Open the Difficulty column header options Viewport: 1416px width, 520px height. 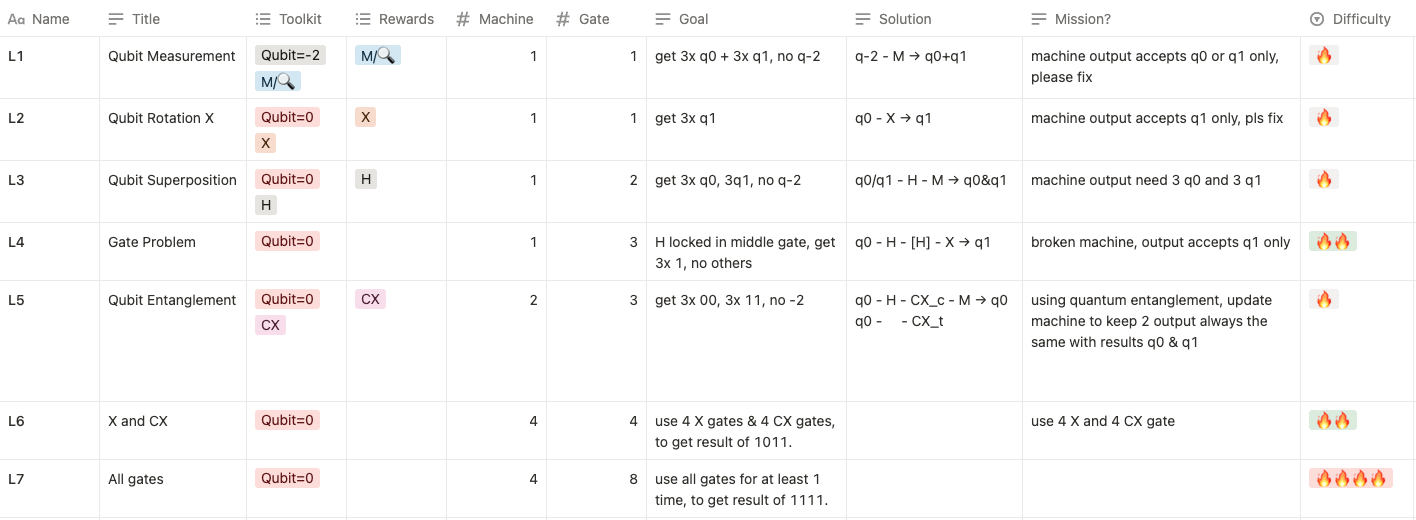click(x=1358, y=19)
